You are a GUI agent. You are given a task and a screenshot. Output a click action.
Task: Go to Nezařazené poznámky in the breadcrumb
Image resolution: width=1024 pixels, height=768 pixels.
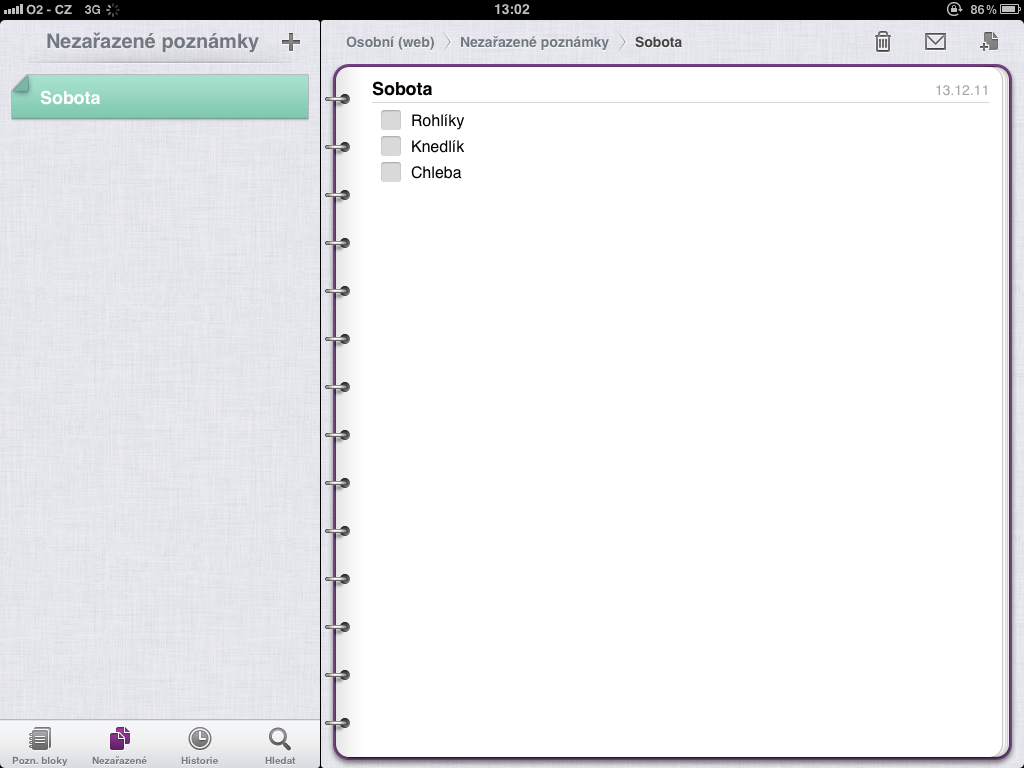tap(534, 42)
